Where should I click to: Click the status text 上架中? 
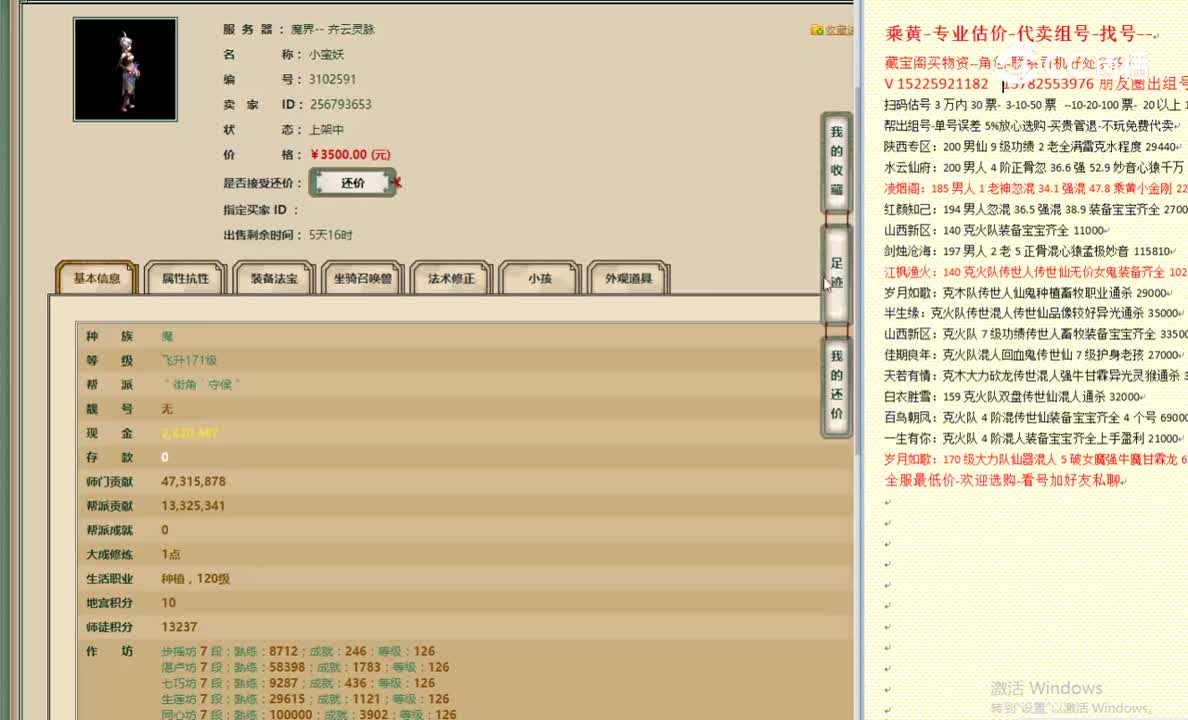[x=326, y=130]
